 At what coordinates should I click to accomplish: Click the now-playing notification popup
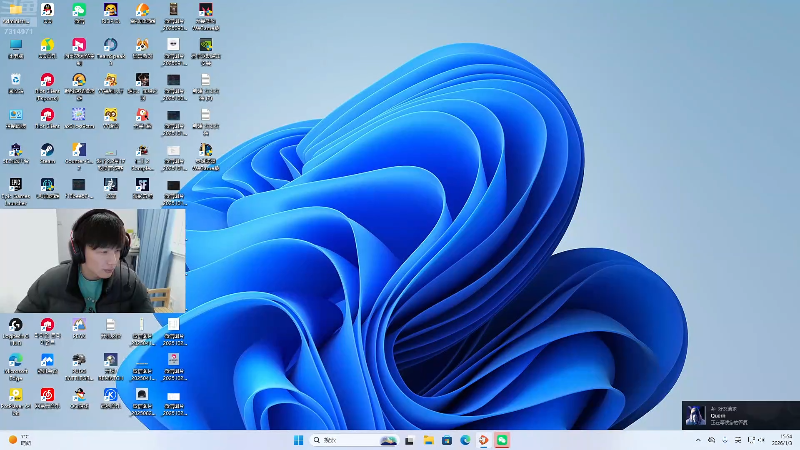coord(740,415)
